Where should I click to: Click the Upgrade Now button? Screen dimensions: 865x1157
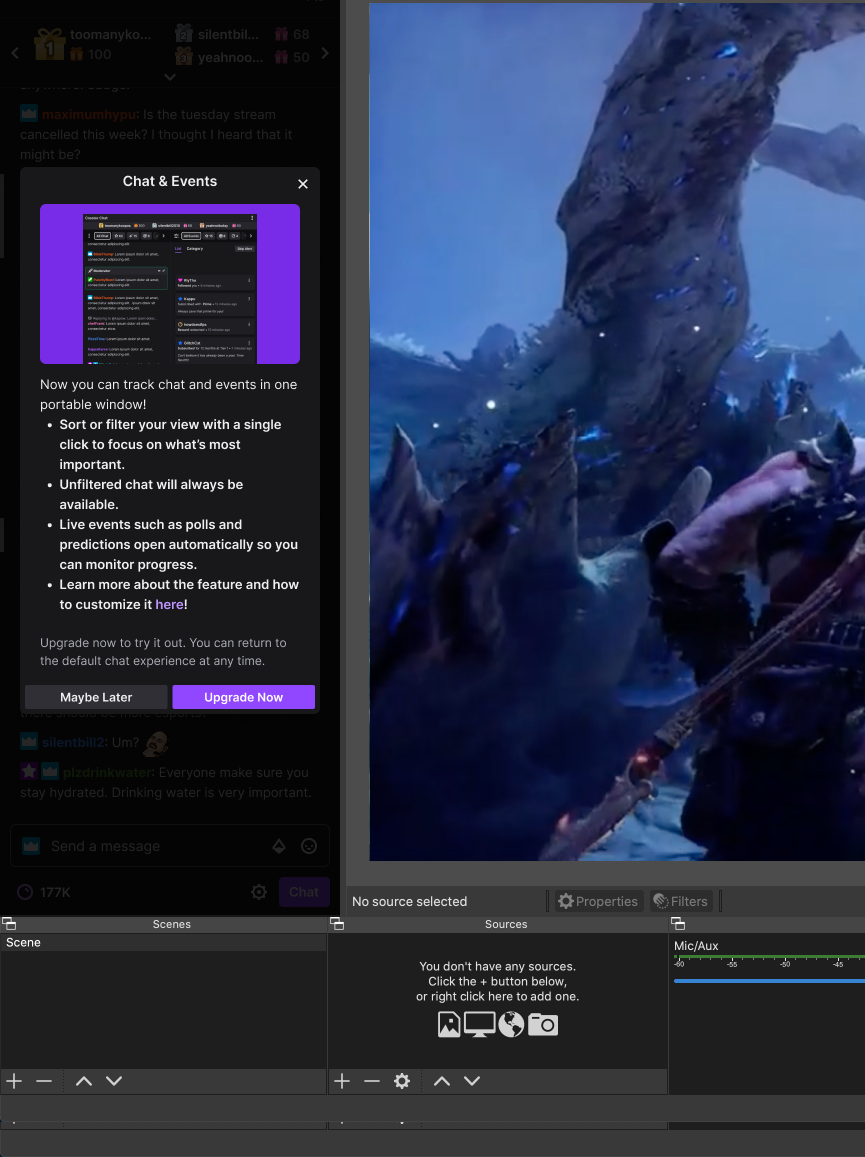point(243,697)
